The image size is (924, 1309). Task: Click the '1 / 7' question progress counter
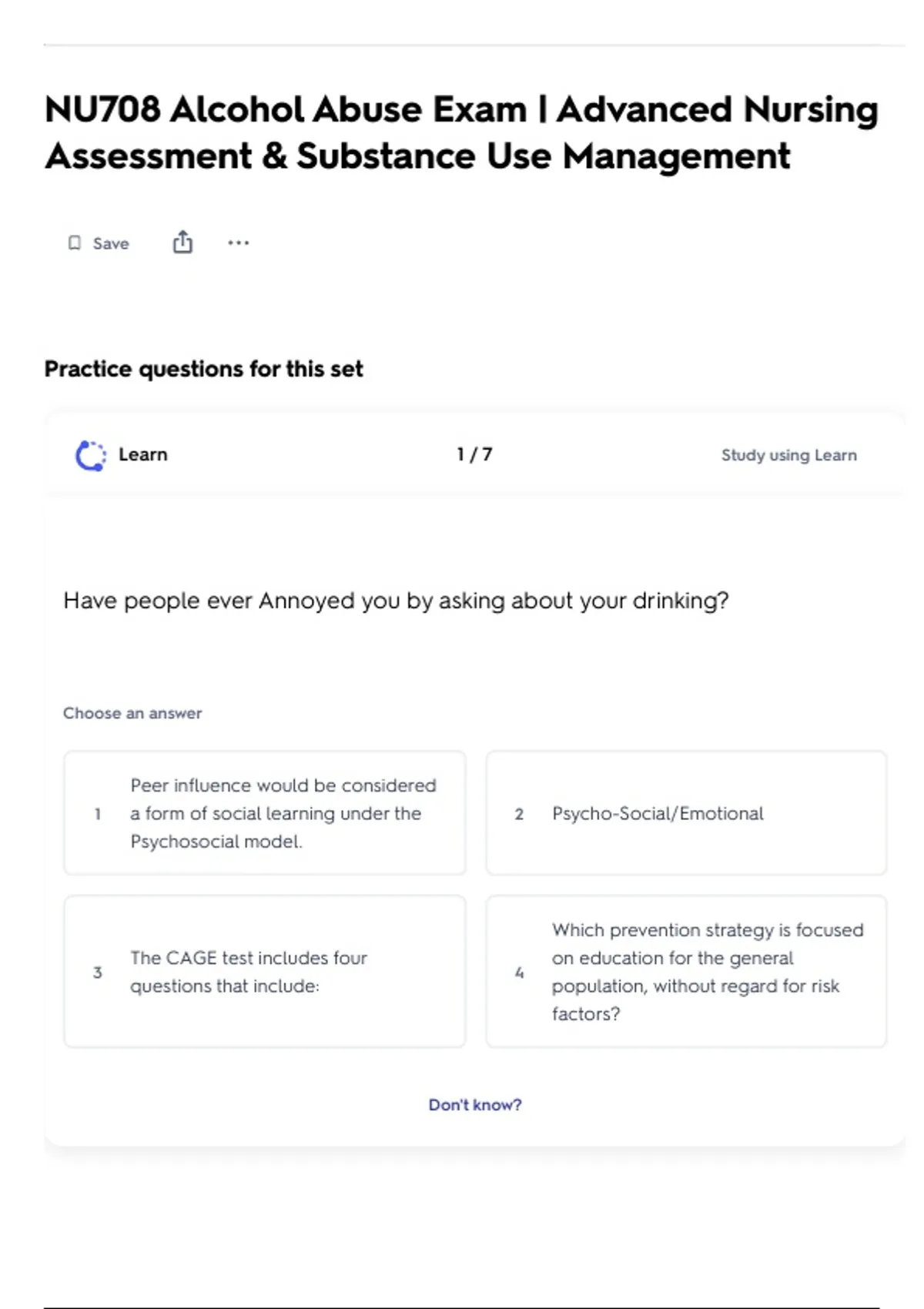tap(474, 454)
